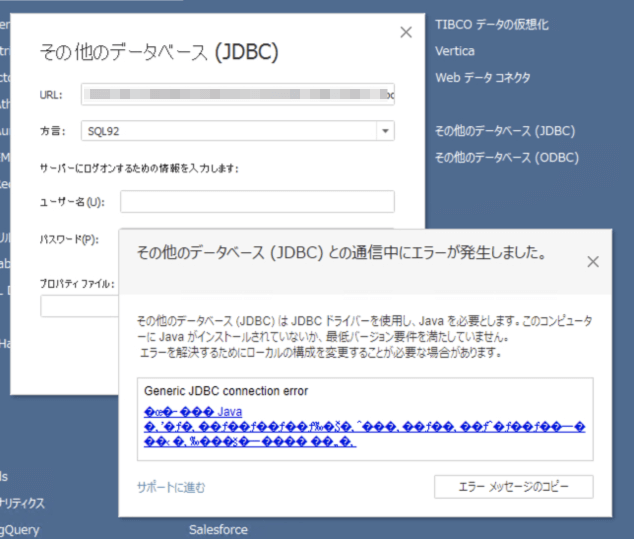Screen dimensions: 634x539
Task: Click the Generic JDBC connection error text
Action: [226, 391]
